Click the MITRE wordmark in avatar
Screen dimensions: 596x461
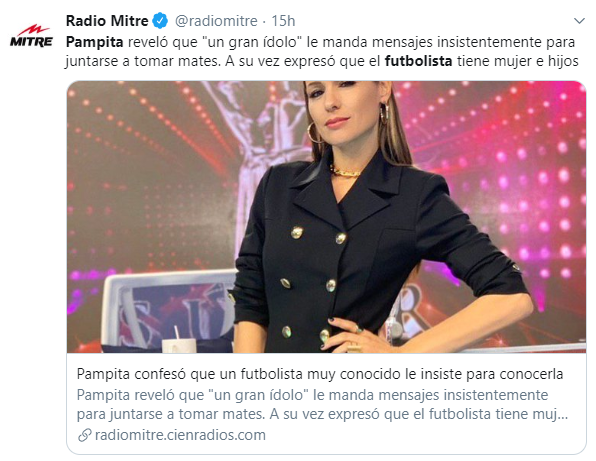[x=31, y=42]
